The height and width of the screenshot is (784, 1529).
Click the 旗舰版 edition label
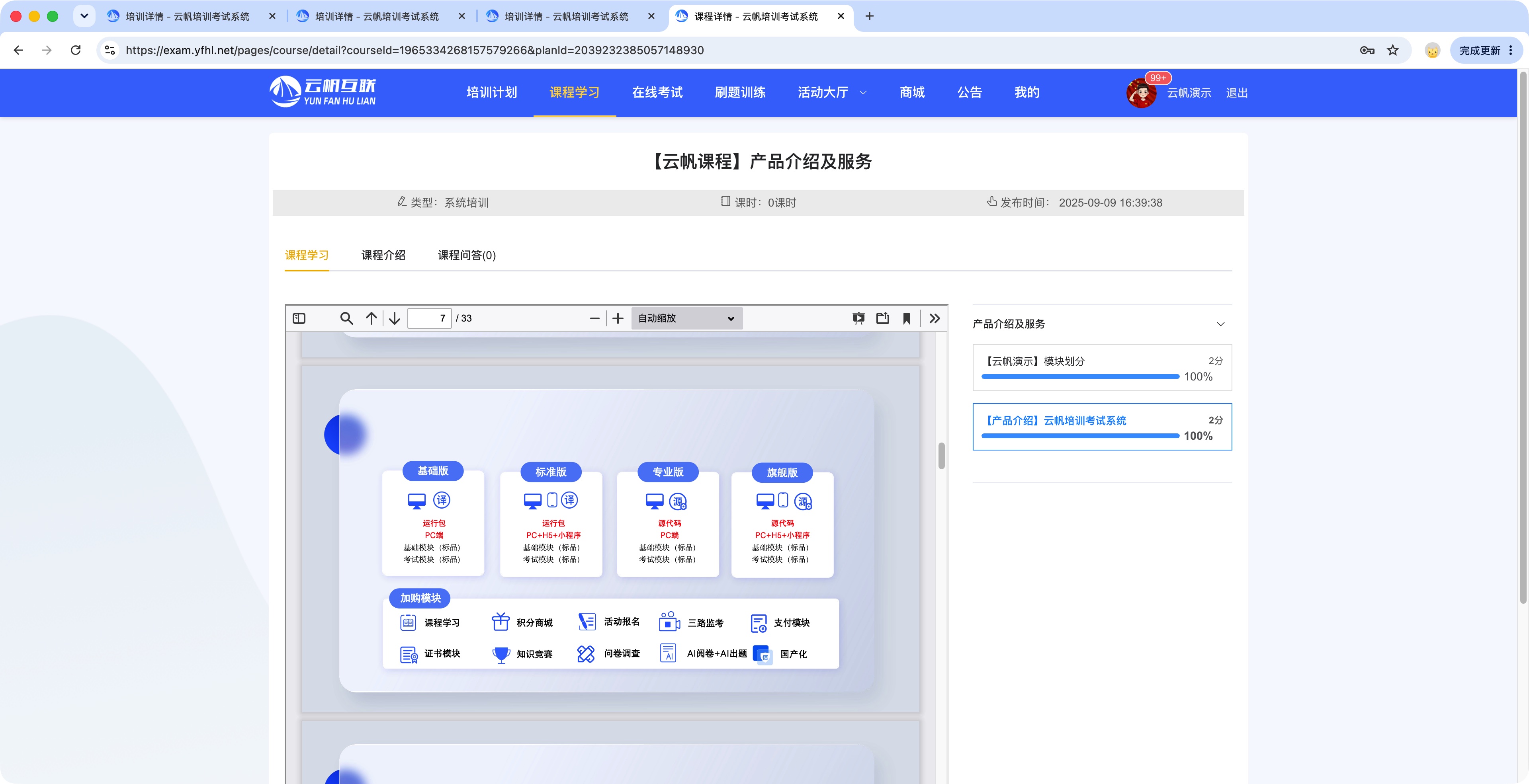click(x=782, y=473)
